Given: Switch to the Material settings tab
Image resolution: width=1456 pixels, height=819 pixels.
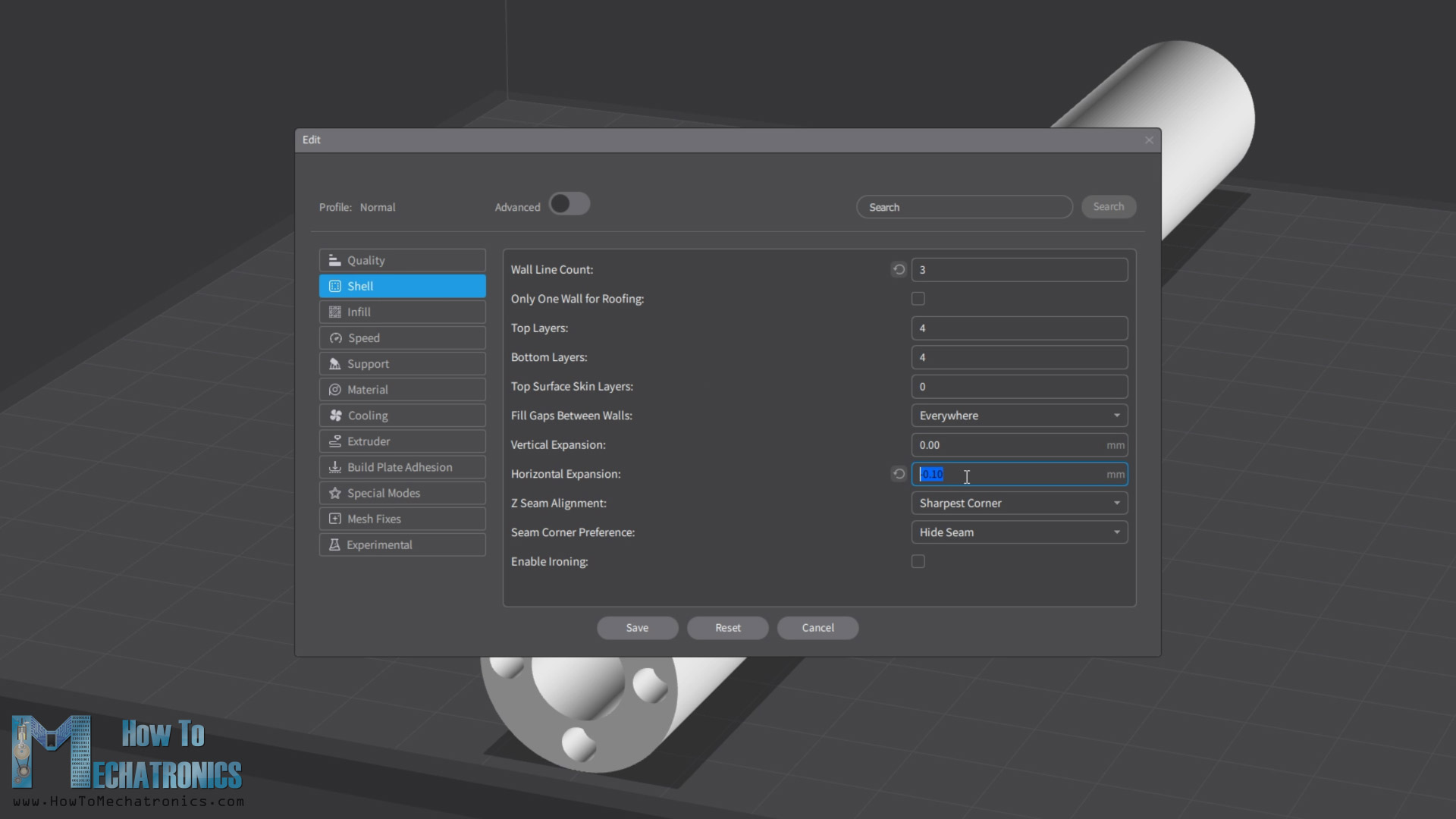Looking at the screenshot, I should (x=402, y=390).
